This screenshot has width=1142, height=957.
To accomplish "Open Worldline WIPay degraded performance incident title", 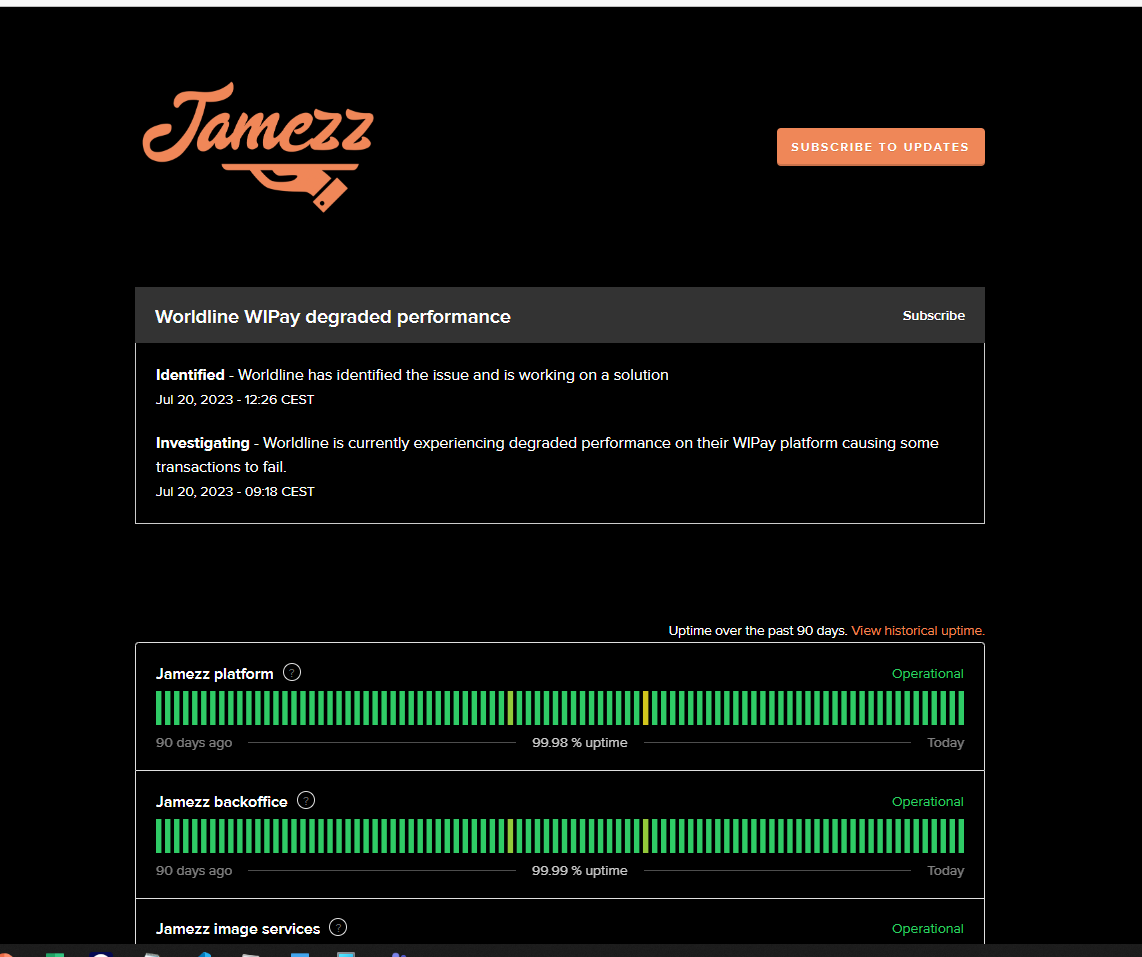I will pos(333,317).
